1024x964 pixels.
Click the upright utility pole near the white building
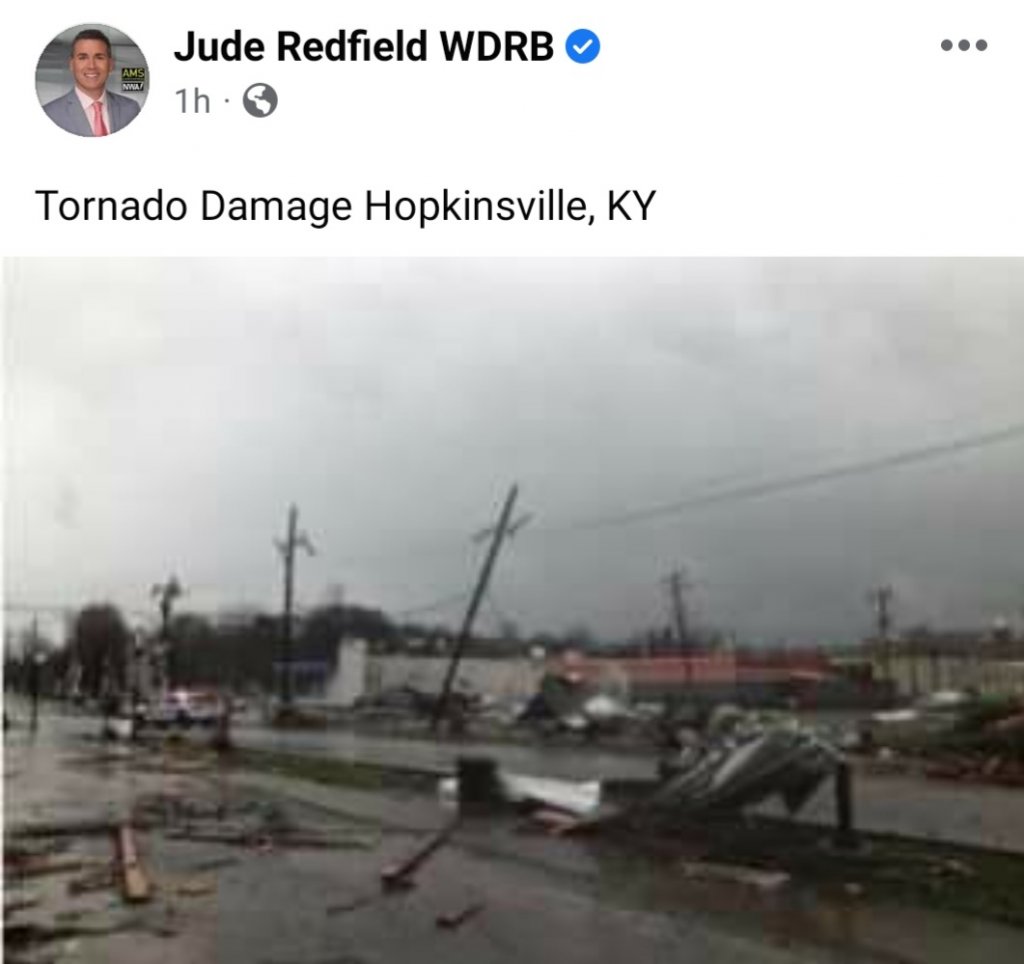tap(289, 607)
